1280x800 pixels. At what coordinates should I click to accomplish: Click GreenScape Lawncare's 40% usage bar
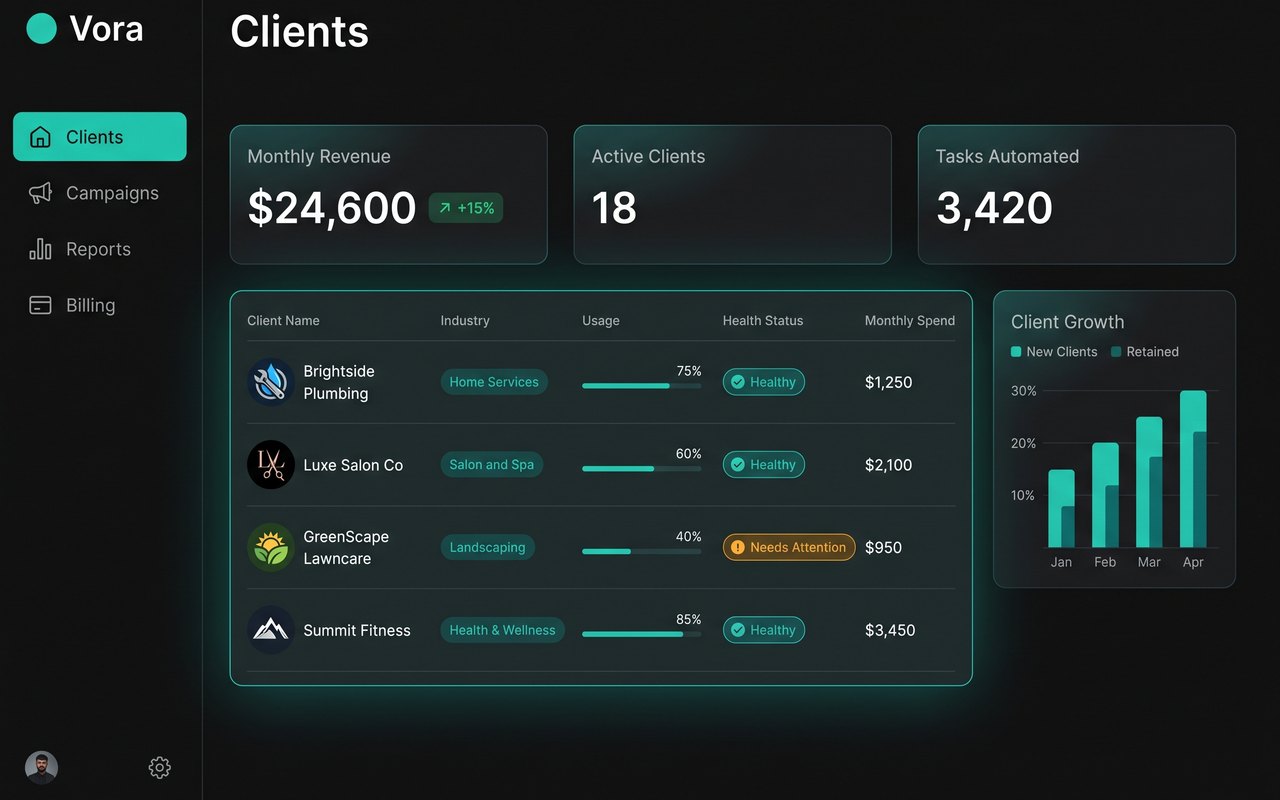click(x=641, y=551)
